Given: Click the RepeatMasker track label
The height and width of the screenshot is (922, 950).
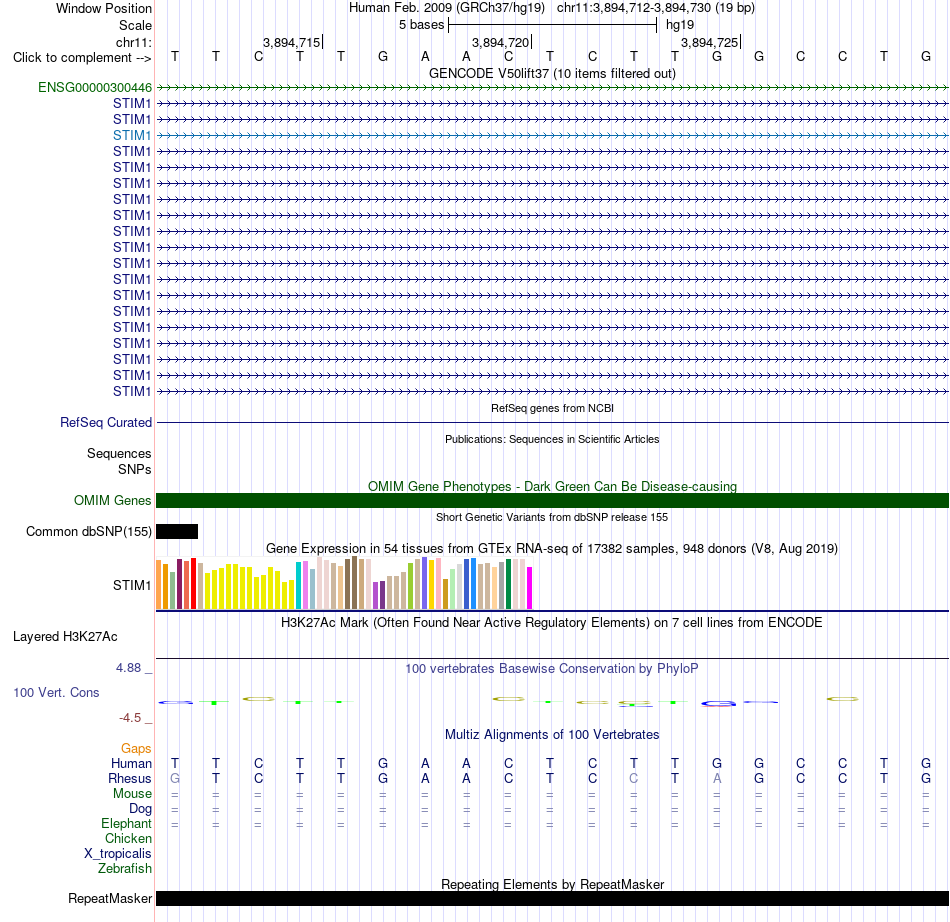Looking at the screenshot, I should pyautogui.click(x=110, y=898).
